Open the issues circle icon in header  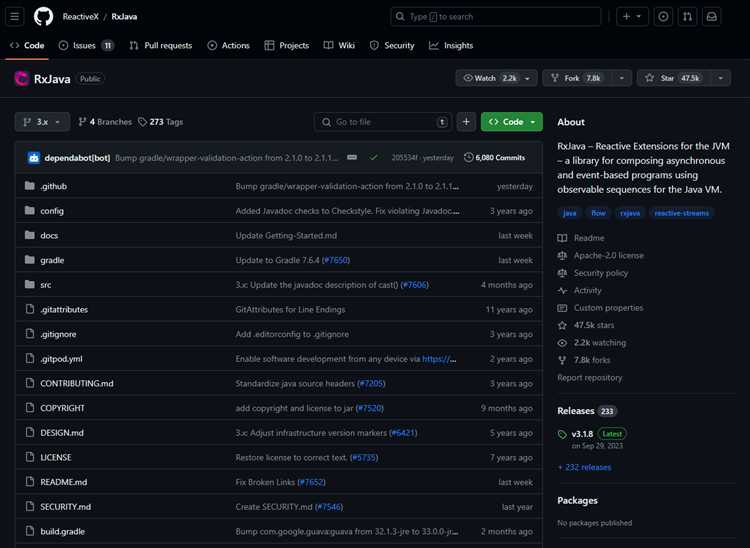663,17
